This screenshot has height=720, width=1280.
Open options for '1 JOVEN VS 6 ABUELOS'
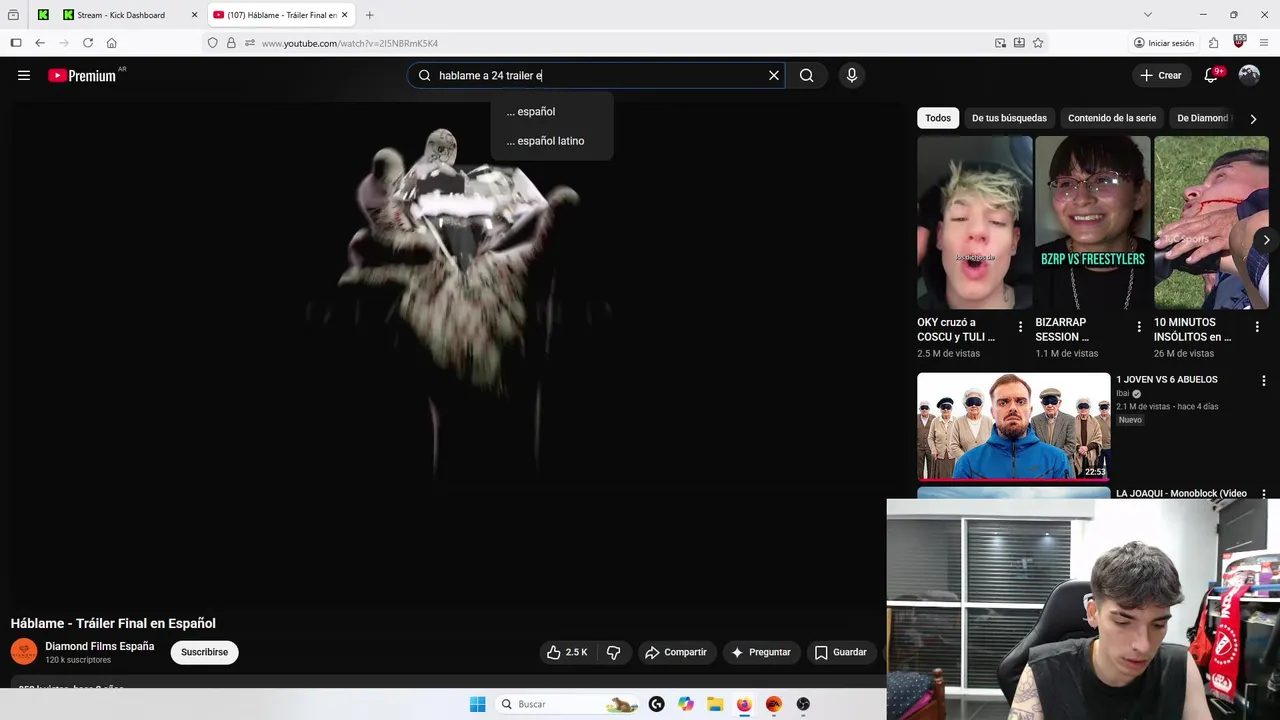click(1263, 381)
